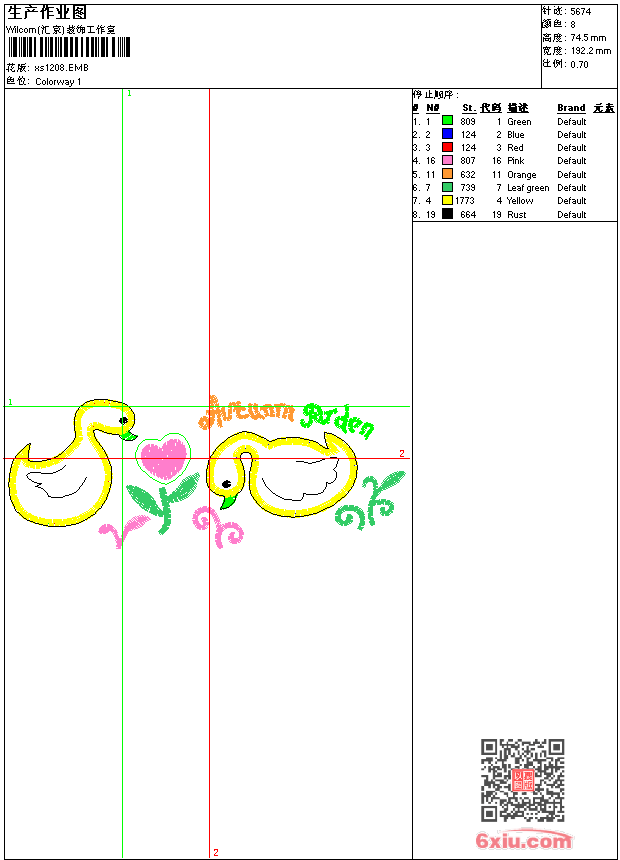The image size is (620, 860).
Task: Click the orange 'Autumn' lettering in the design
Action: tap(247, 412)
